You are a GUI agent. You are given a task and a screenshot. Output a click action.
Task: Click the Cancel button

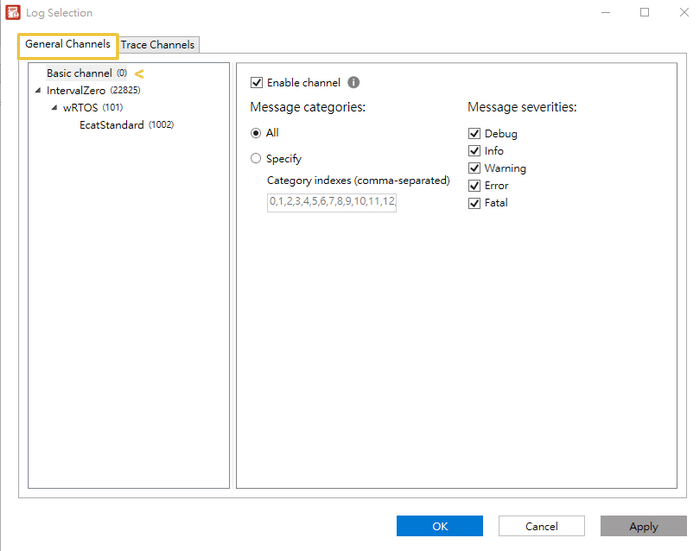pos(541,526)
